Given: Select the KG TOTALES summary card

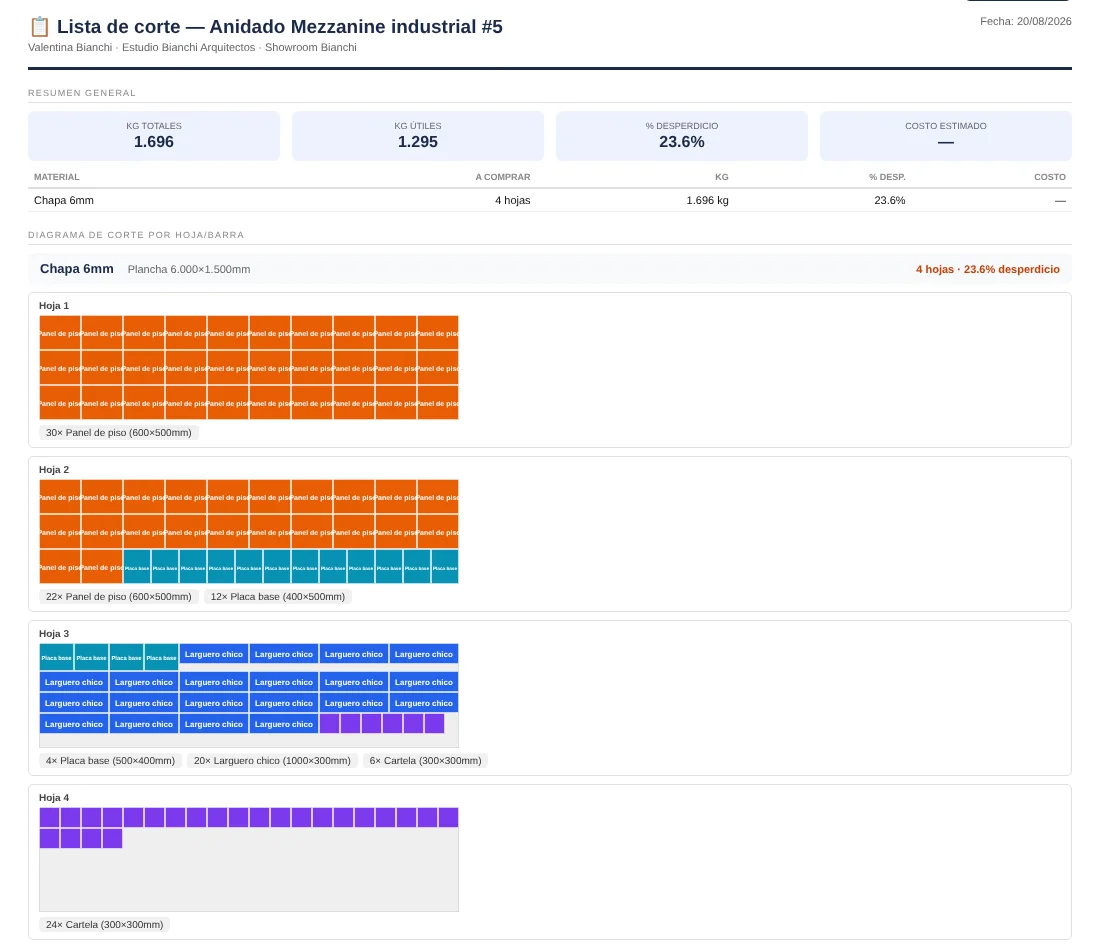Looking at the screenshot, I should (154, 135).
